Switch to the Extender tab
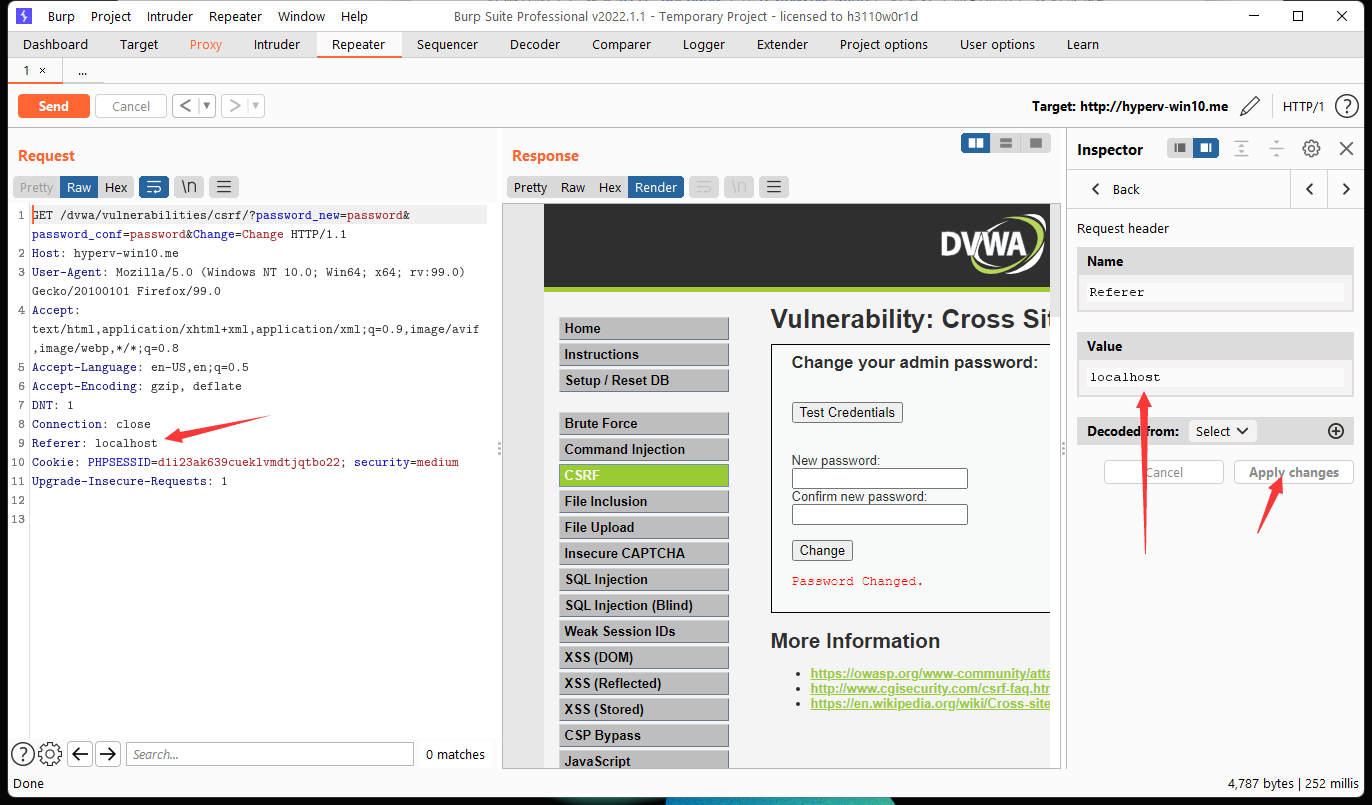This screenshot has width=1372, height=805. 782,44
